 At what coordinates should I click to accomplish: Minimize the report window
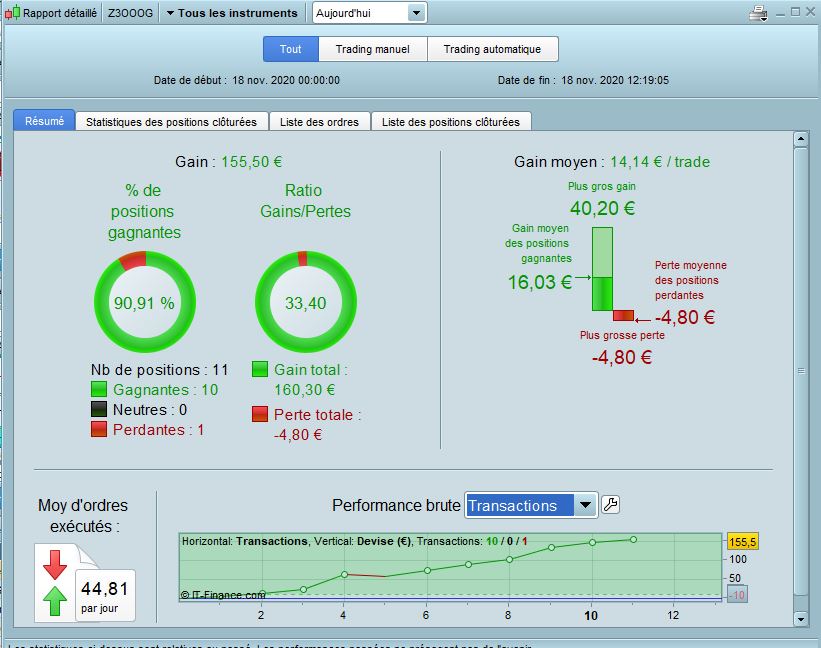point(780,13)
